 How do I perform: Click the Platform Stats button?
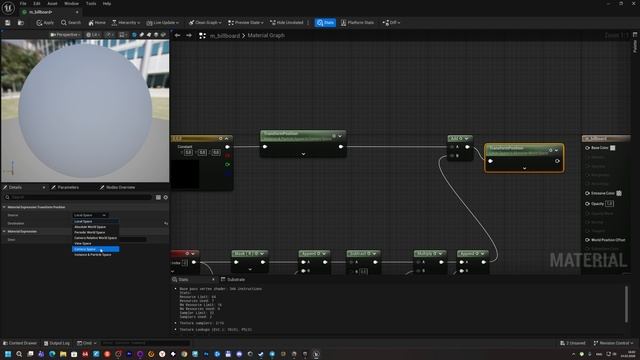pos(358,23)
